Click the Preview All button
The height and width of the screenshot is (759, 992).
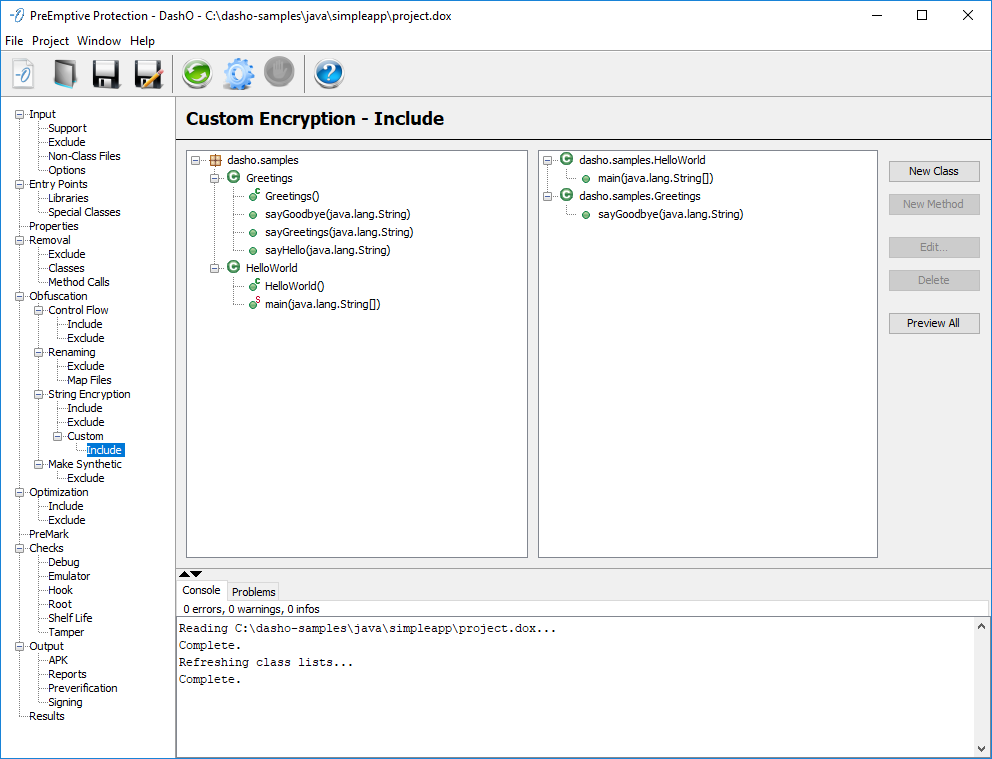pos(933,323)
